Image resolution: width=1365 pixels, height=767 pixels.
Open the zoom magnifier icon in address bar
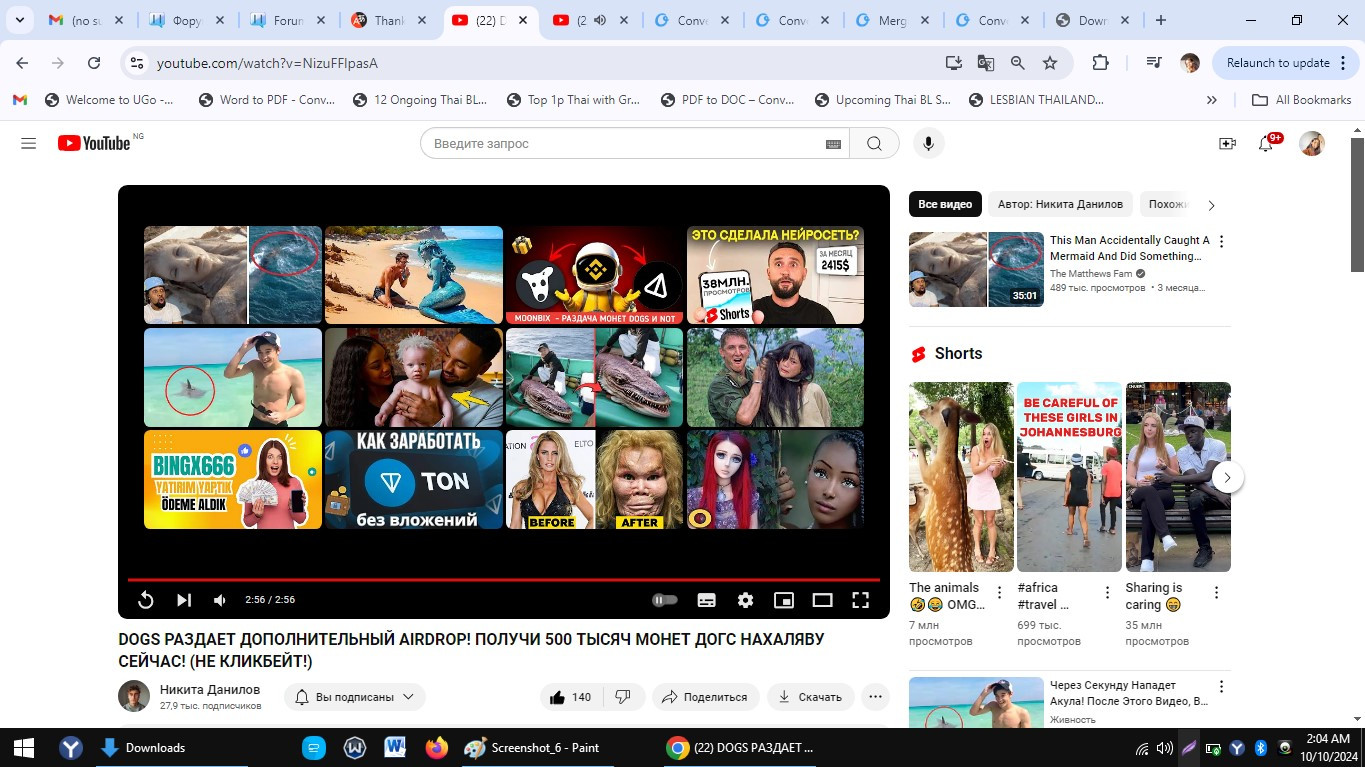tap(1018, 62)
